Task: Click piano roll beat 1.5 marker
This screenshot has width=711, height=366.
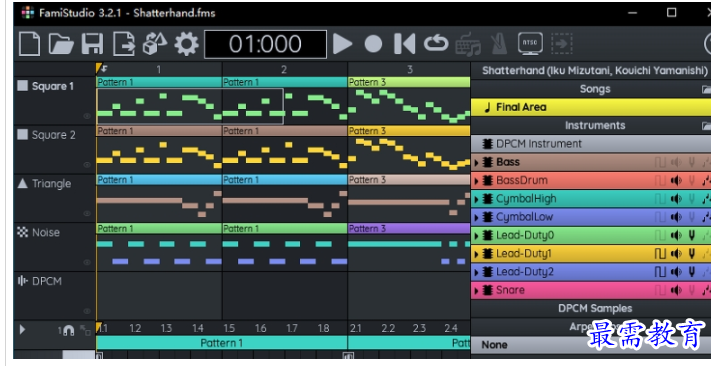Action: click(x=229, y=328)
